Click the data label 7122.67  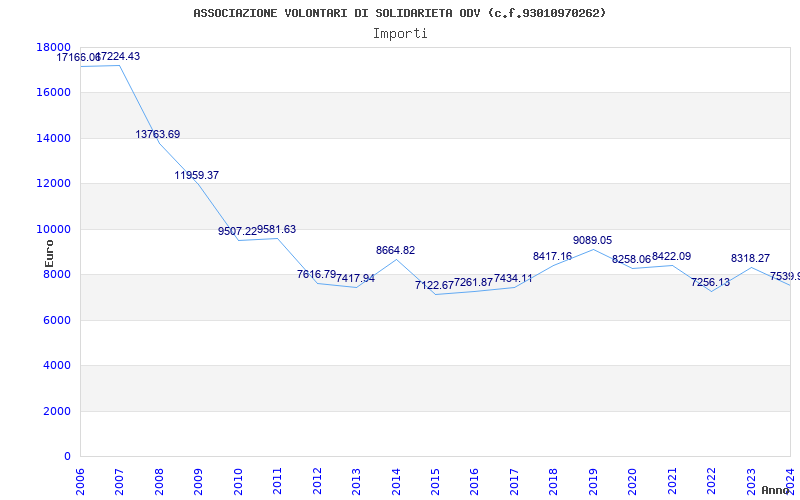tap(434, 285)
